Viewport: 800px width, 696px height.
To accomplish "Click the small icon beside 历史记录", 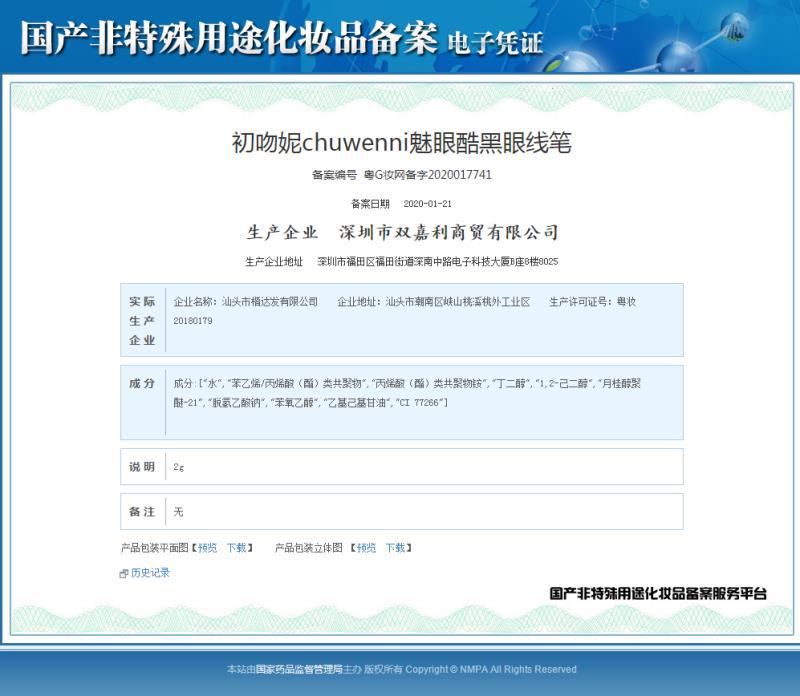I will point(123,574).
